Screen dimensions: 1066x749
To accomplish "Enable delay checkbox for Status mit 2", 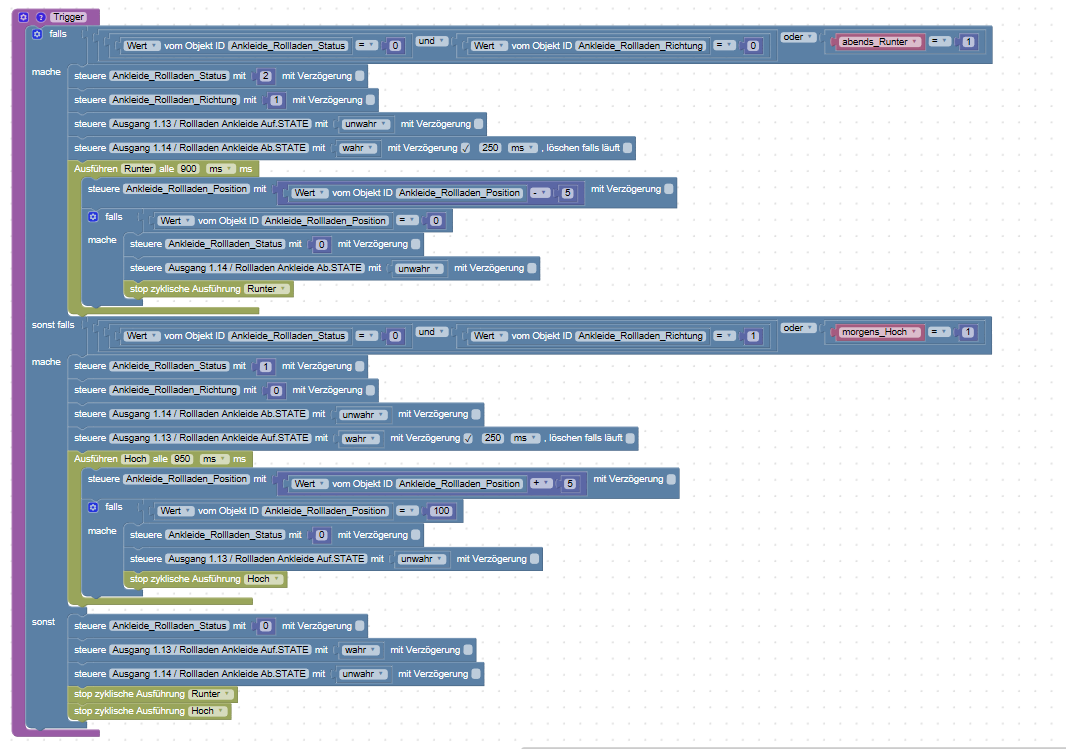I will [360, 75].
